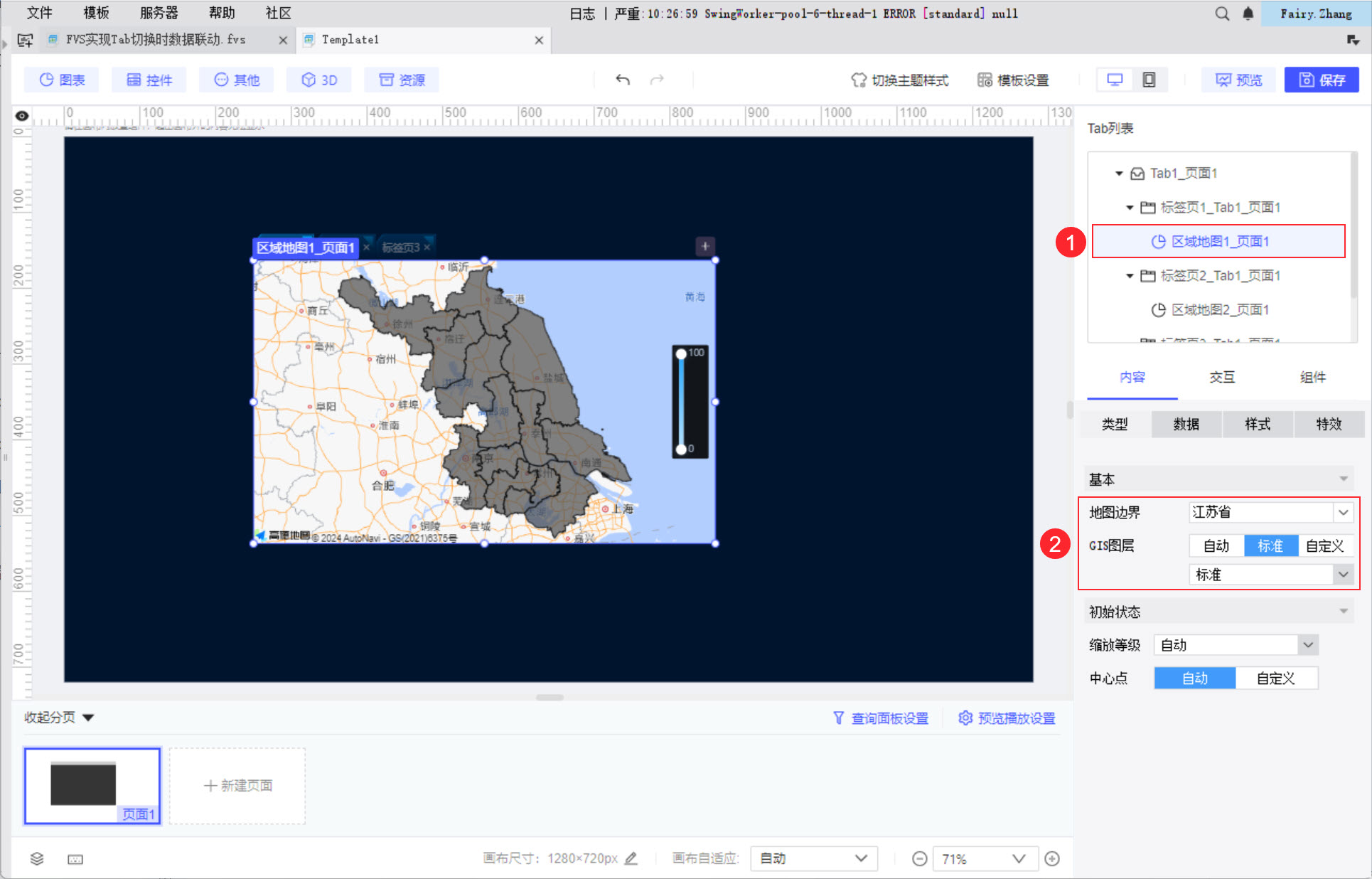The width and height of the screenshot is (1372, 879).
Task: Set GIS layer to 自动
Action: (x=1216, y=545)
